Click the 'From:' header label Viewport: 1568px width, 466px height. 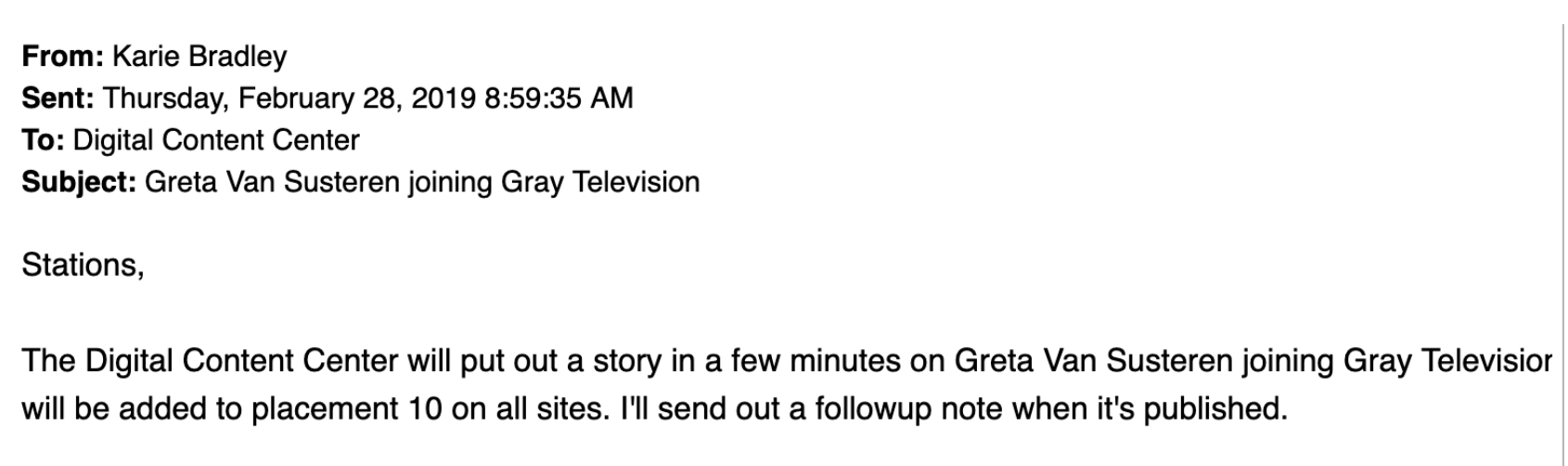pyautogui.click(x=63, y=57)
